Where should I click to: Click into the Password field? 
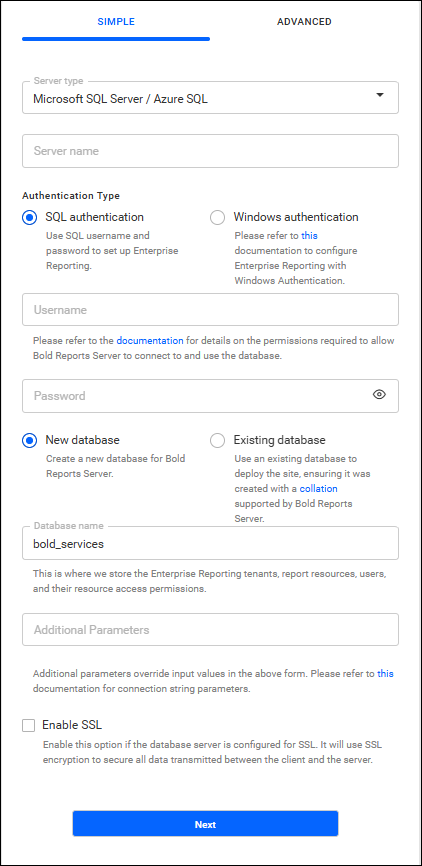pos(210,395)
